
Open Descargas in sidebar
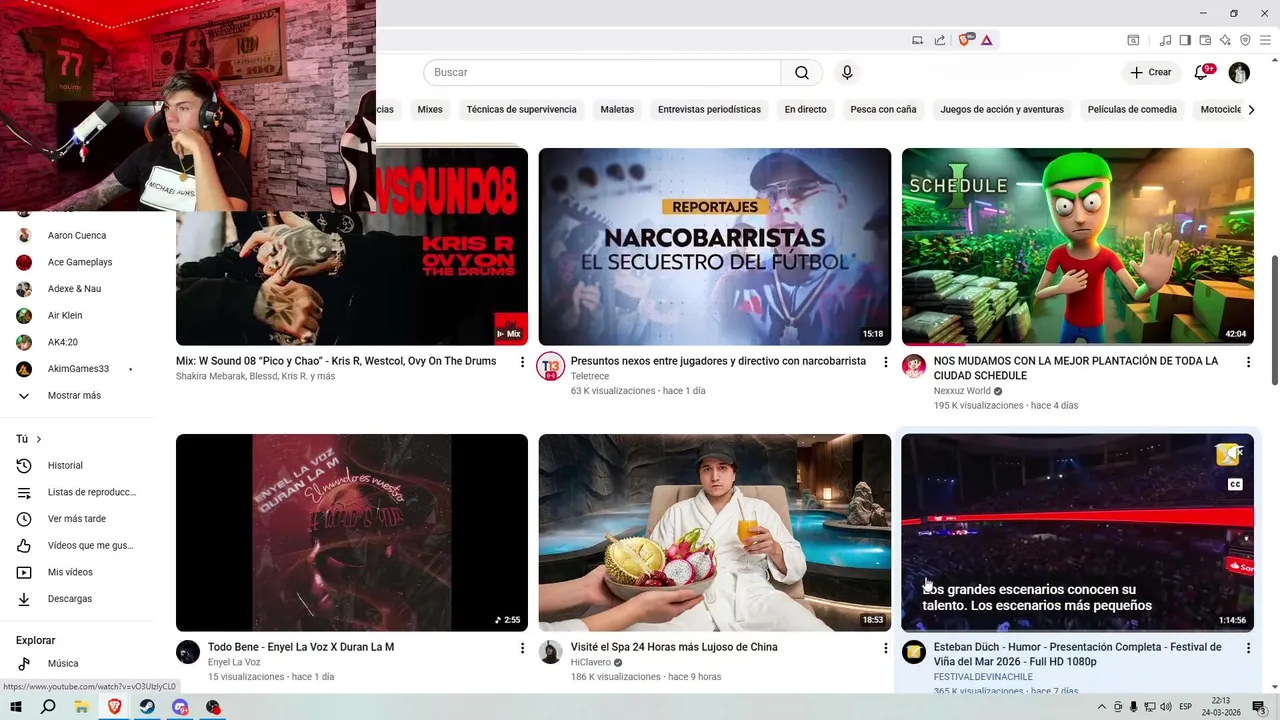(76, 599)
